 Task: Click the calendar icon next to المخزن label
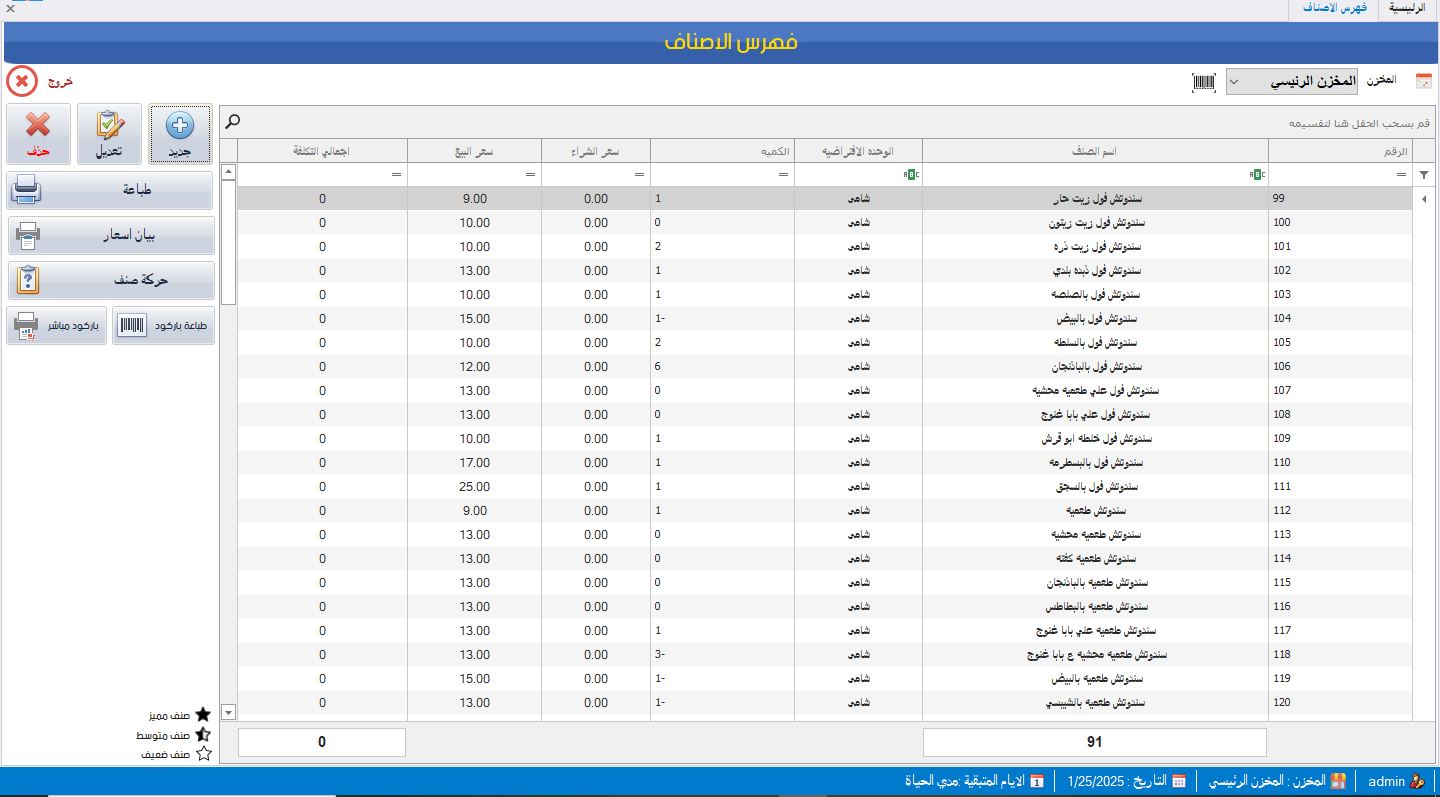pos(1423,81)
